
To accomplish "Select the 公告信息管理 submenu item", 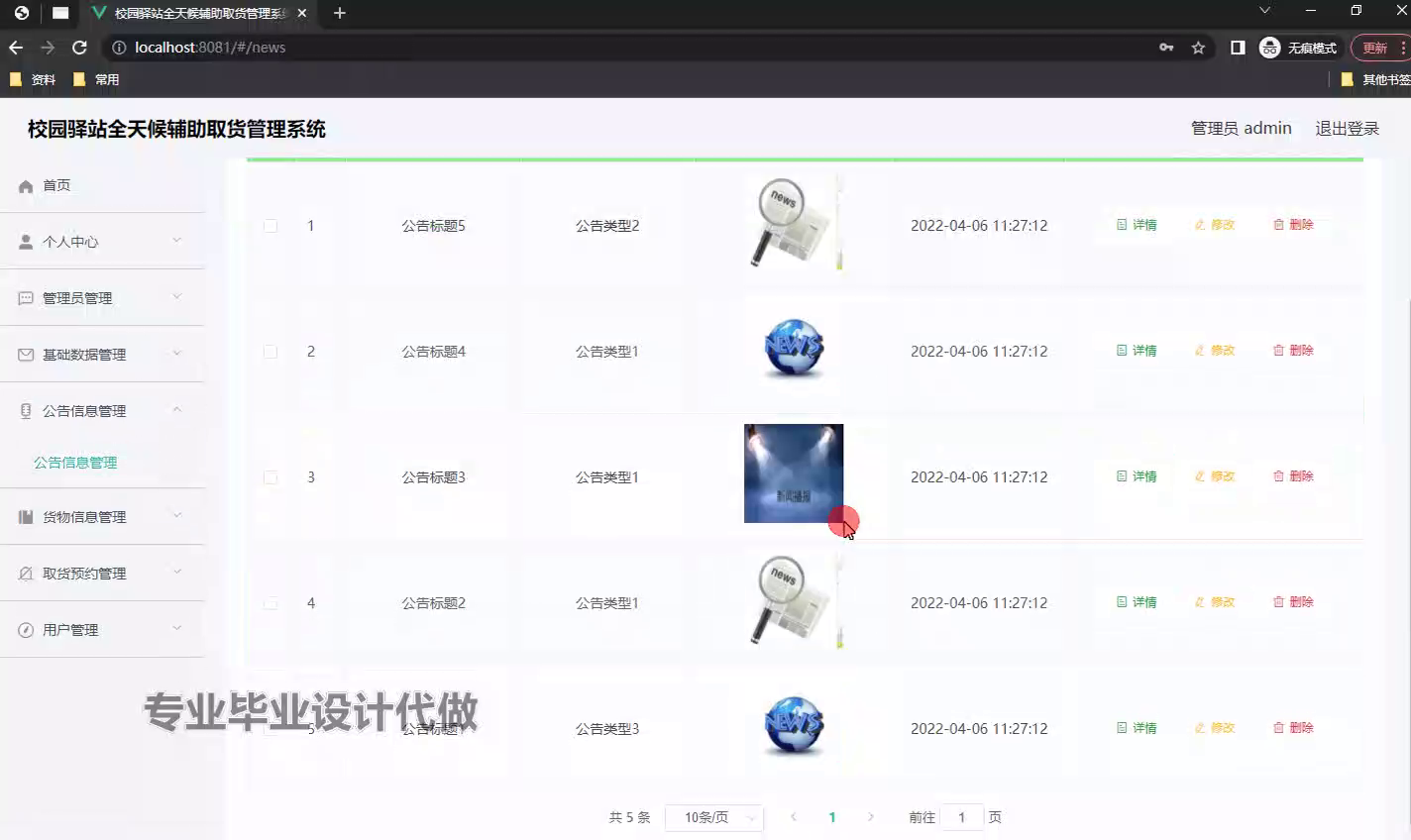I will 75,463.
